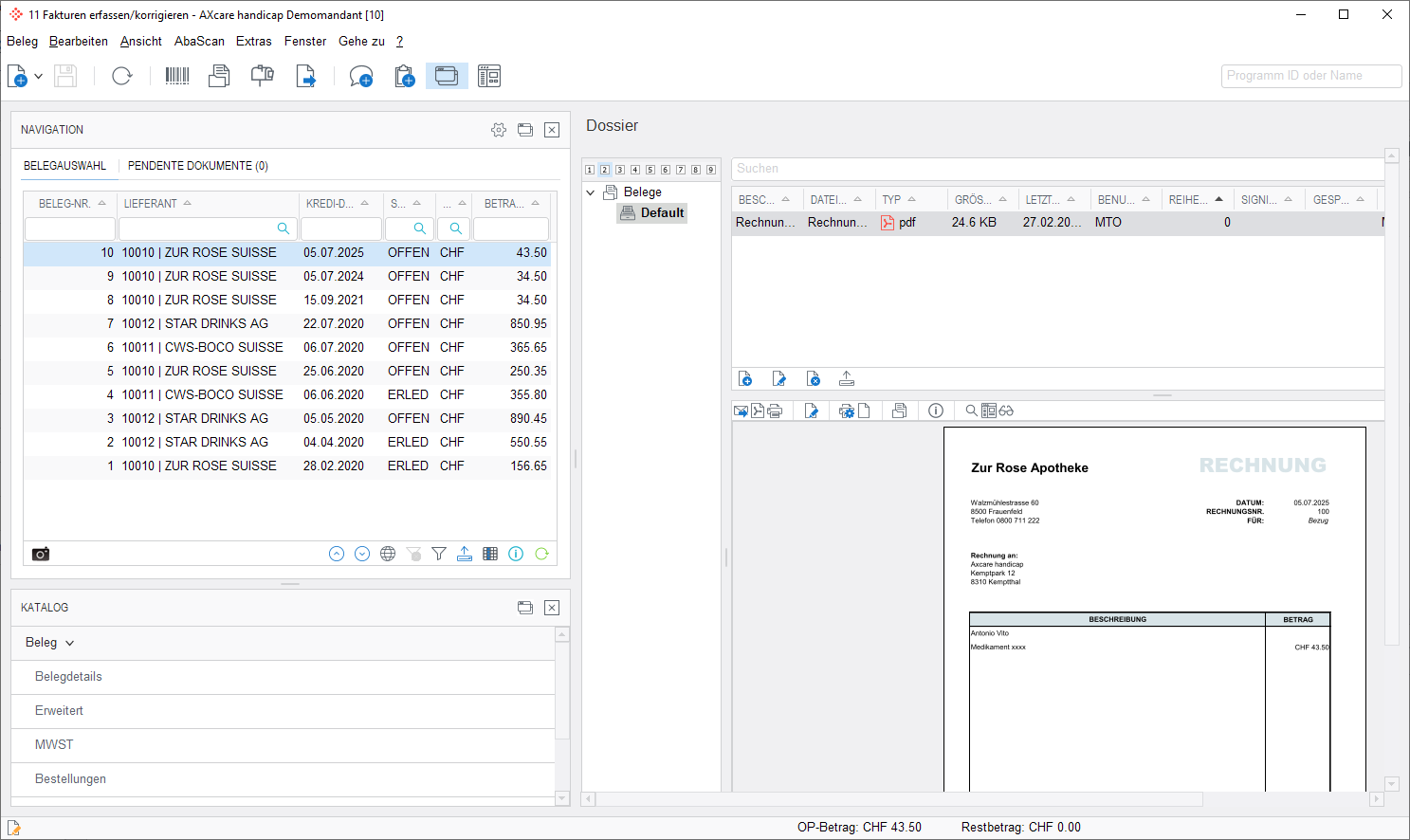Image resolution: width=1410 pixels, height=840 pixels.
Task: Collapse the Belege tree node
Action: 591,192
